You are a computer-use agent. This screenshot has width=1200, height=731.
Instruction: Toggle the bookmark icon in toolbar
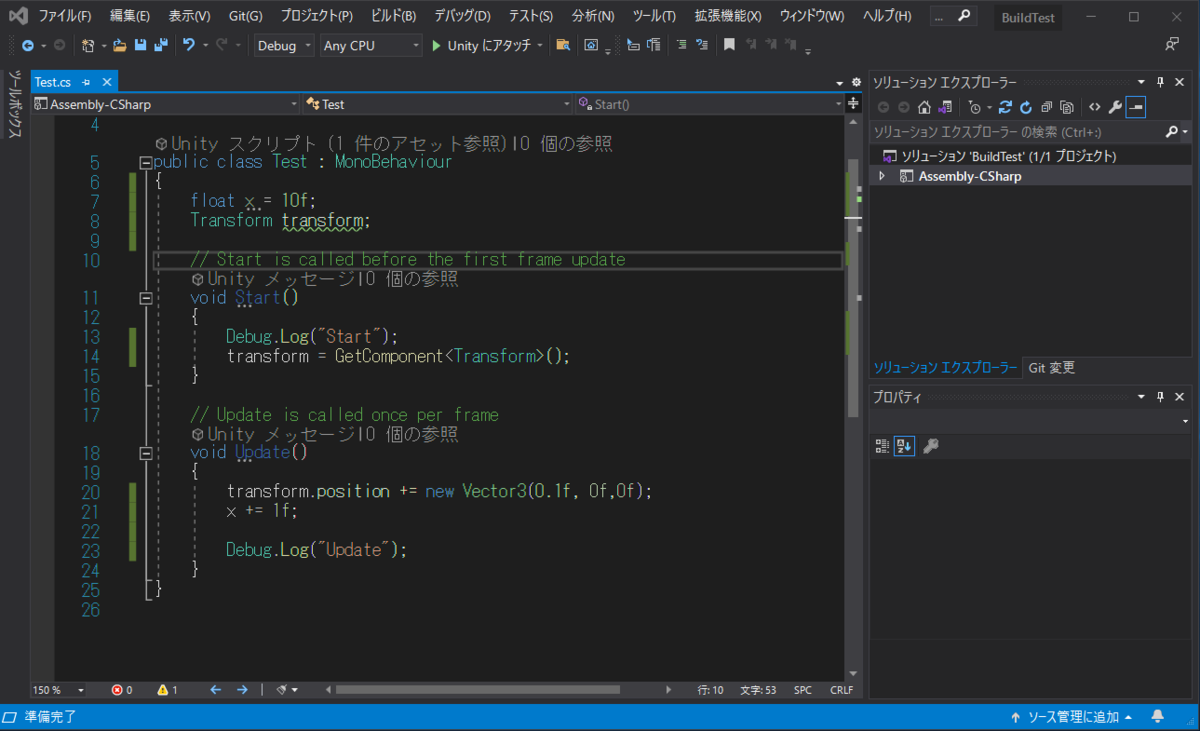pyautogui.click(x=730, y=45)
